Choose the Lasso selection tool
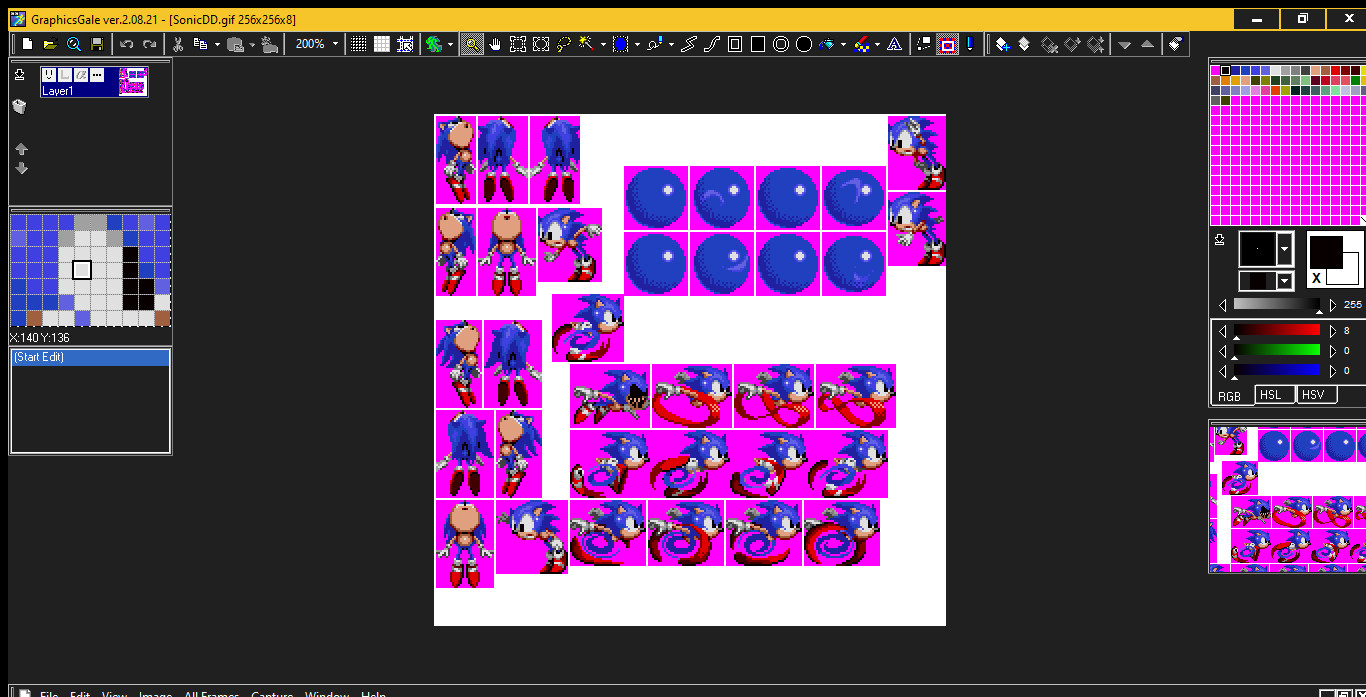The height and width of the screenshot is (697, 1366). (563, 44)
